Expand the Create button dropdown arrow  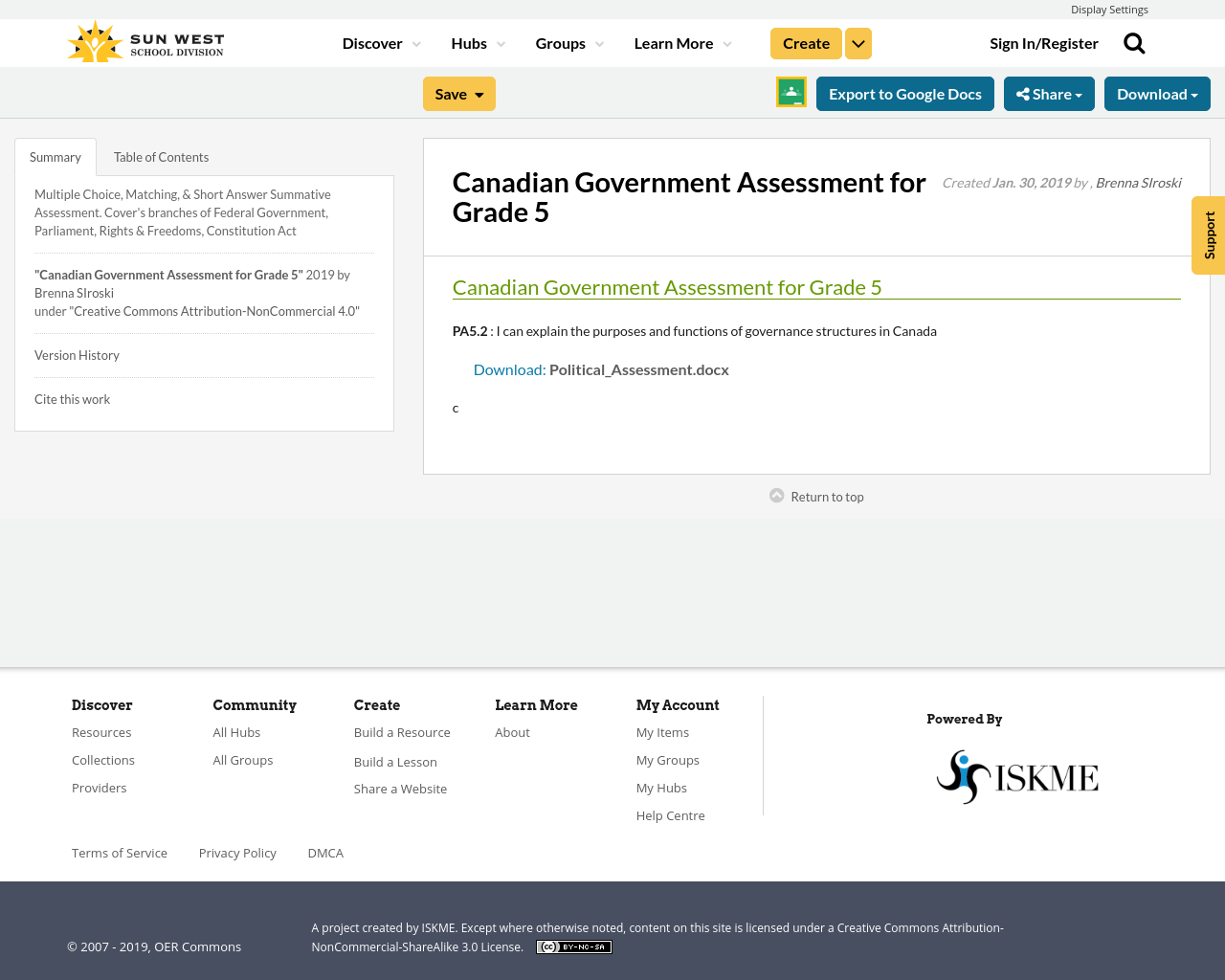[857, 42]
